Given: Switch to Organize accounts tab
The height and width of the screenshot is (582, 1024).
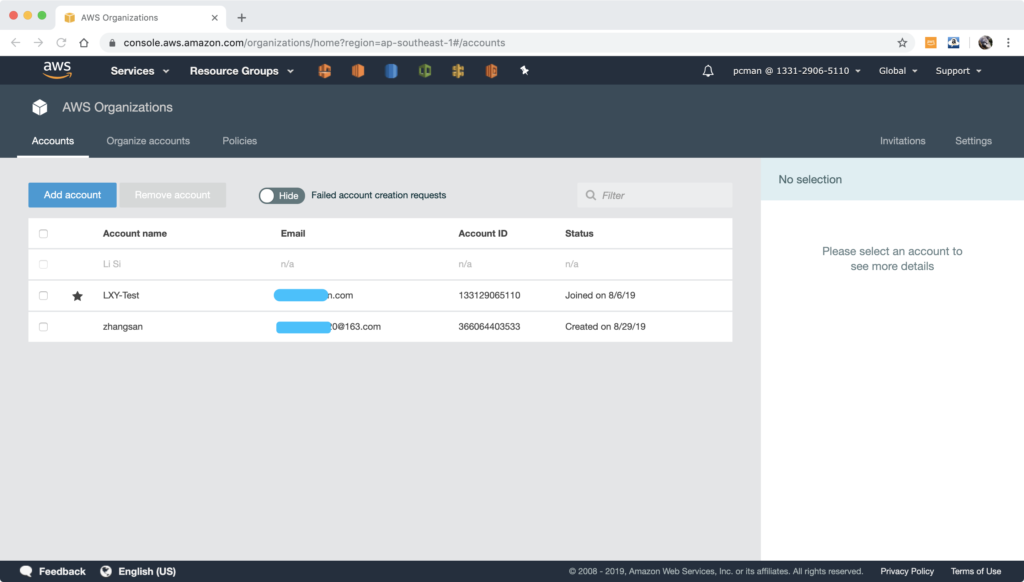Looking at the screenshot, I should (x=148, y=140).
